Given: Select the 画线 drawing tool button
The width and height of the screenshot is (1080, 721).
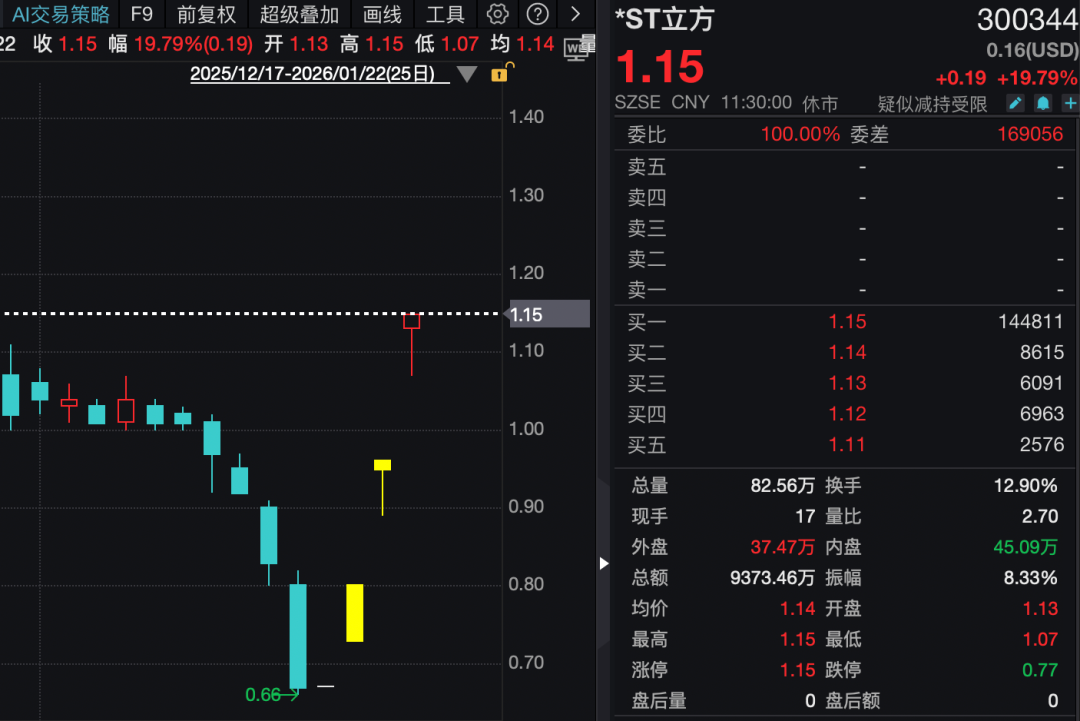Looking at the screenshot, I should tap(382, 14).
